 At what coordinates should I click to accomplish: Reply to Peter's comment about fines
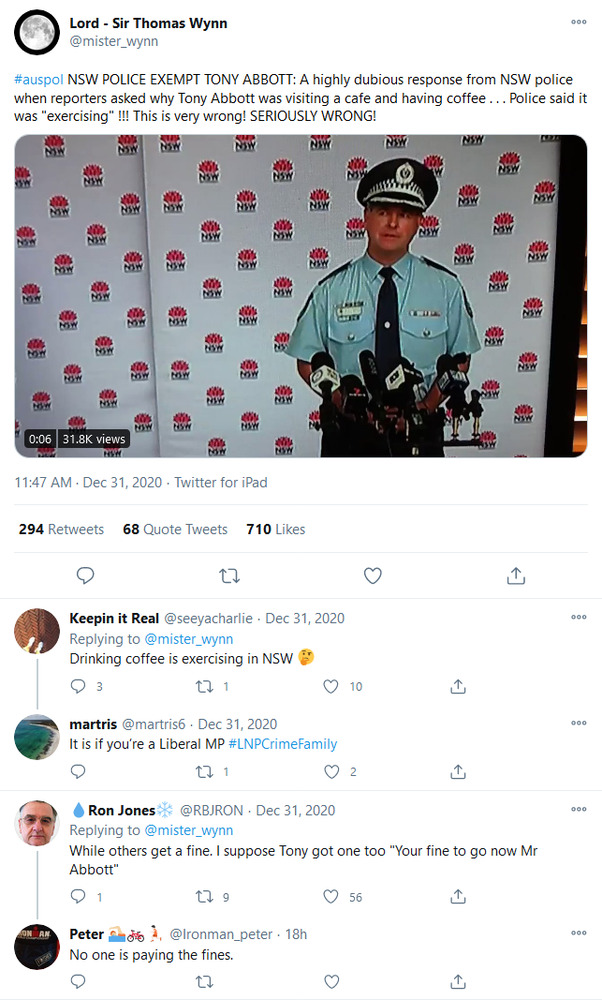point(80,982)
